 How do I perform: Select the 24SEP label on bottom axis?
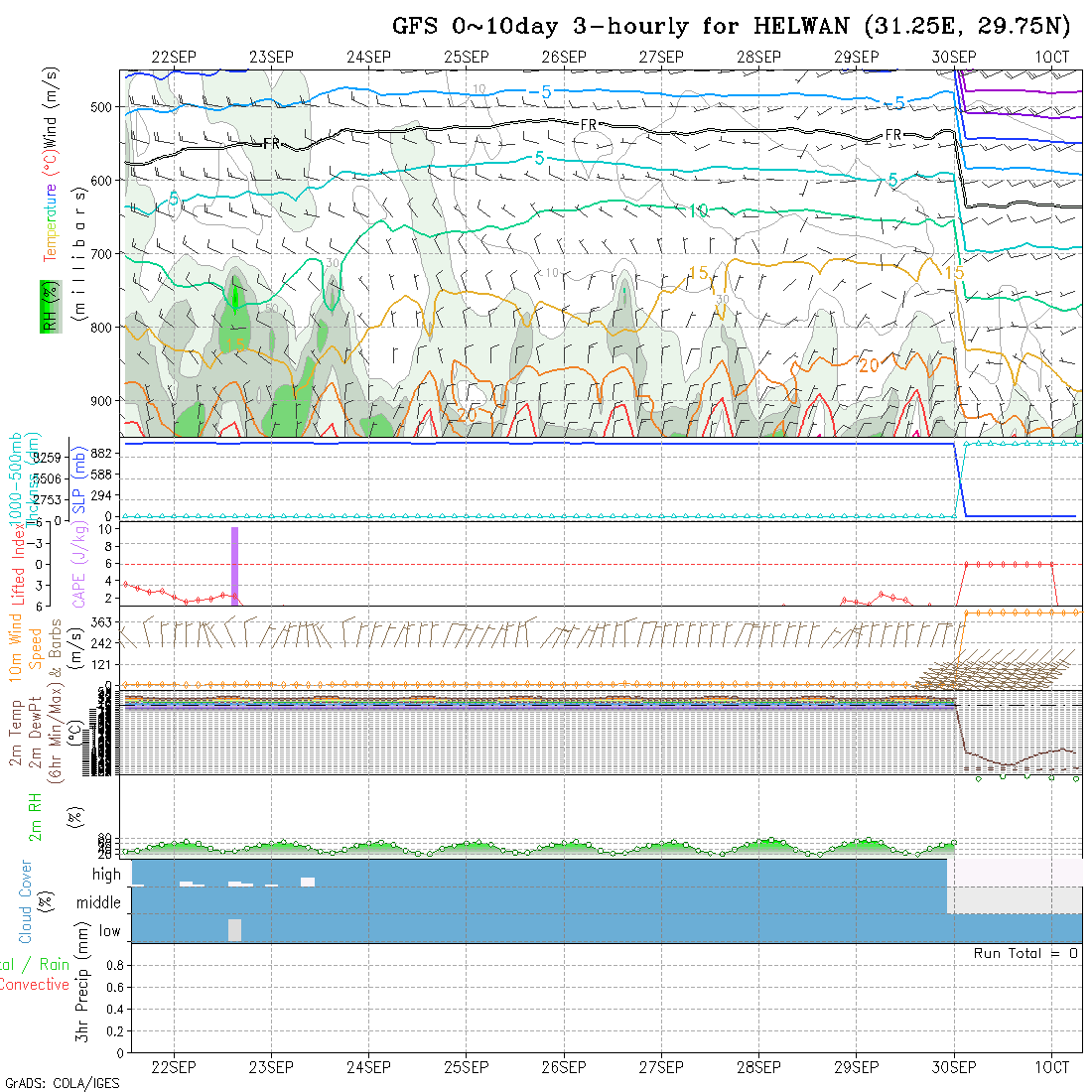click(x=368, y=1067)
